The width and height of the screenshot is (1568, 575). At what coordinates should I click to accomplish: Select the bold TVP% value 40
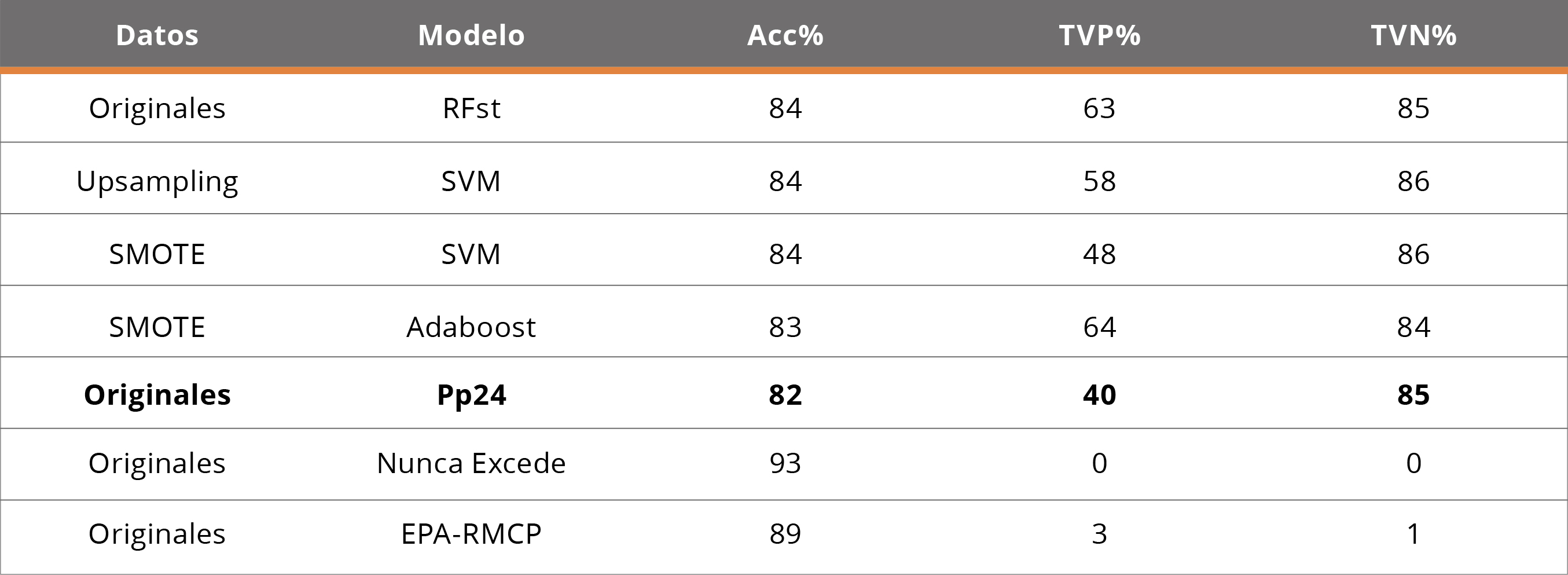coord(1099,395)
